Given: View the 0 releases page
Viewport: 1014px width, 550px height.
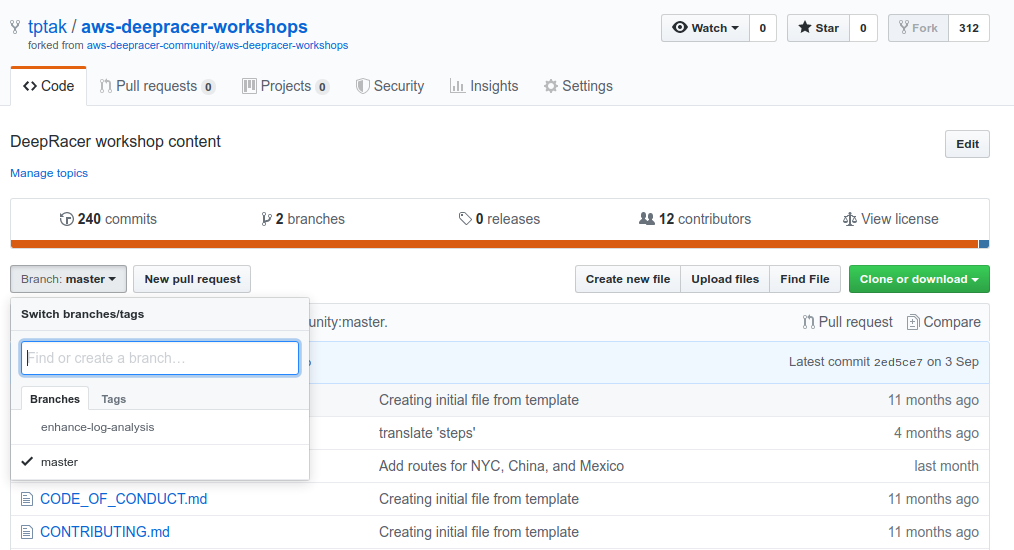Looking at the screenshot, I should click(499, 219).
